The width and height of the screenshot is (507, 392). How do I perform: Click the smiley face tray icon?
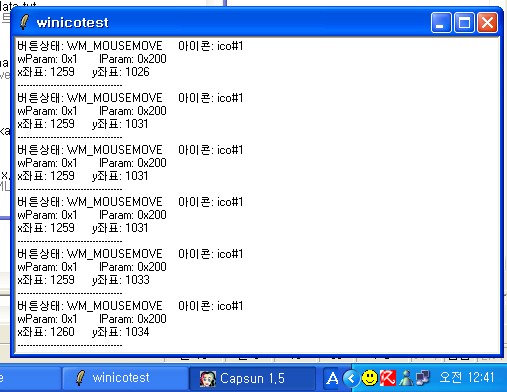coord(369,378)
